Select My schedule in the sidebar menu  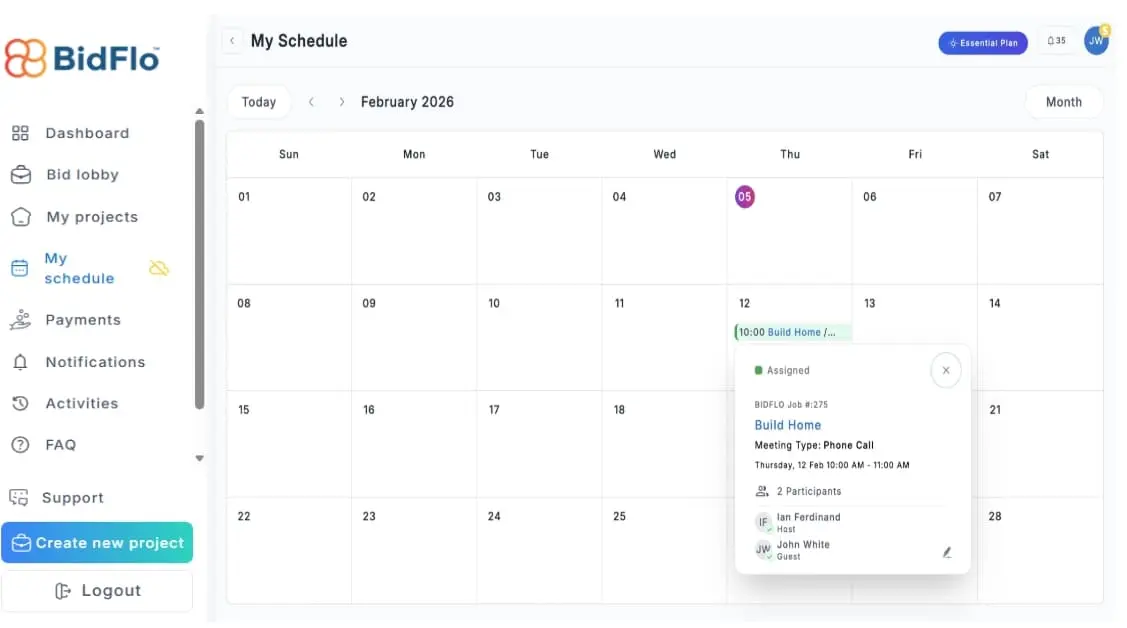(x=79, y=268)
